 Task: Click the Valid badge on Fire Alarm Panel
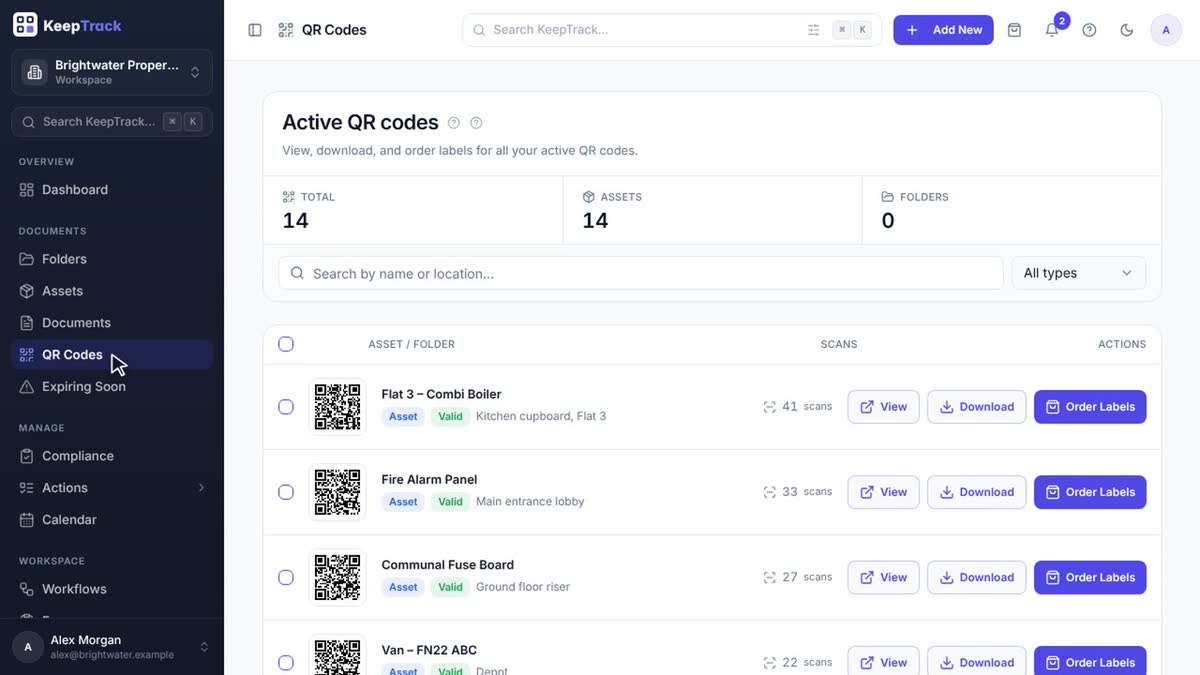click(x=450, y=502)
